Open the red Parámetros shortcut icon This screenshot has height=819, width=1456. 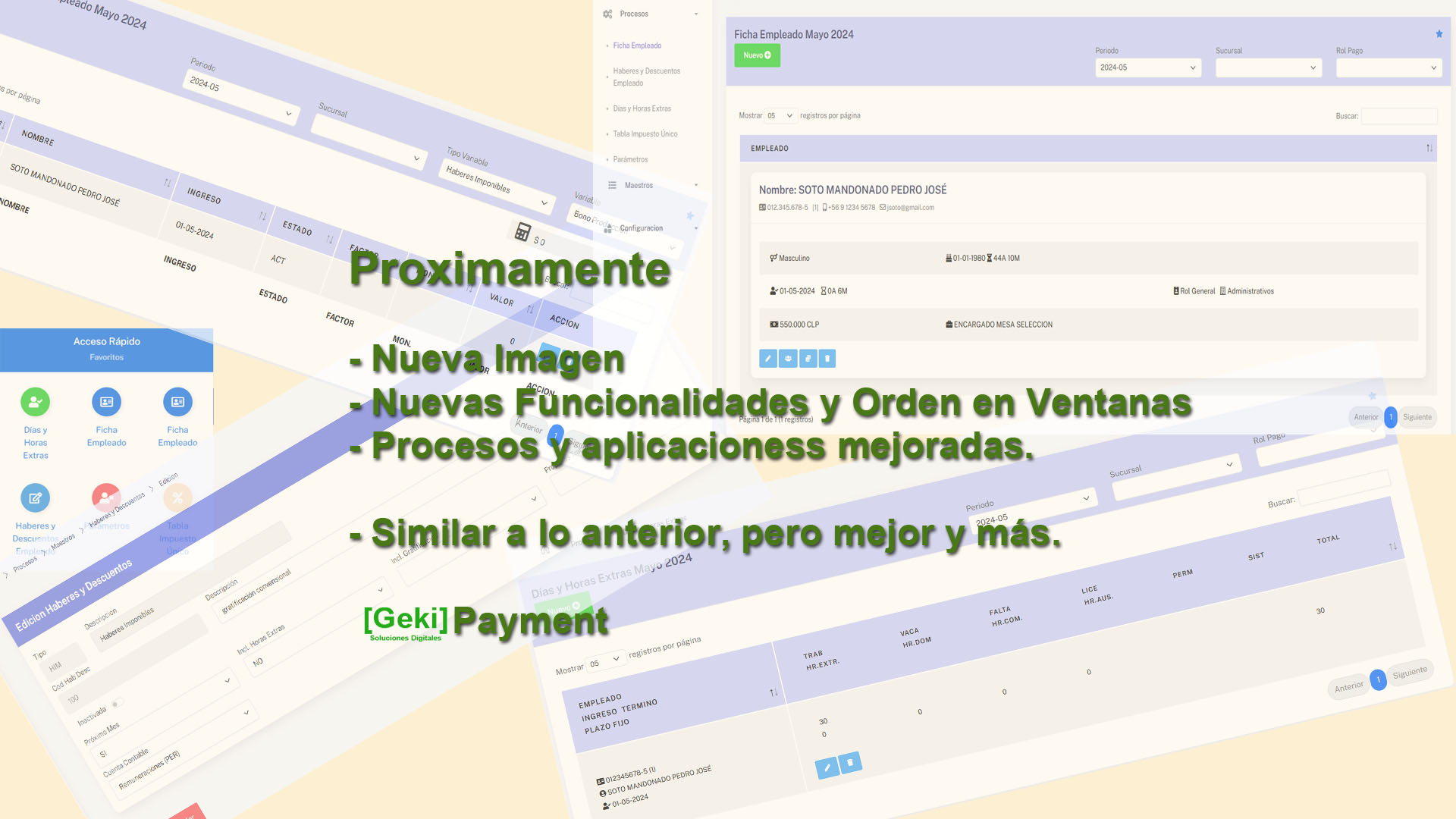[x=106, y=498]
